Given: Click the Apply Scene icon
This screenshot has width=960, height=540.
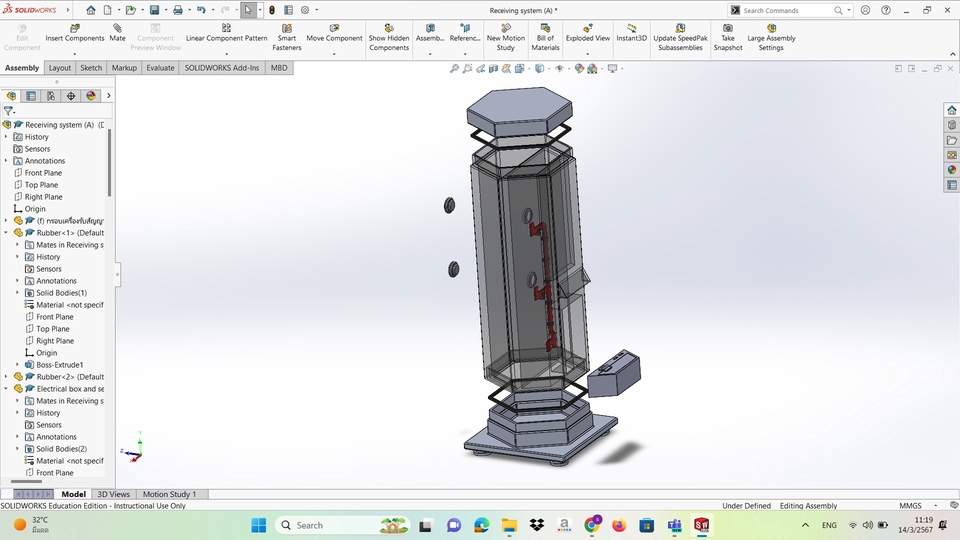Looking at the screenshot, I should pos(592,69).
